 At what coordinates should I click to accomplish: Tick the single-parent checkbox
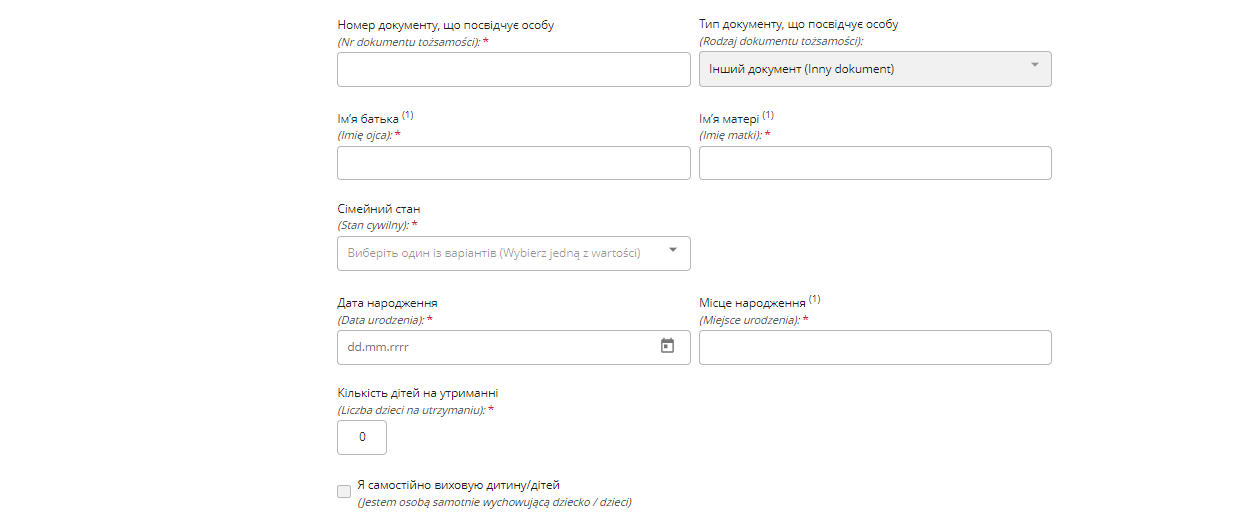(x=344, y=491)
